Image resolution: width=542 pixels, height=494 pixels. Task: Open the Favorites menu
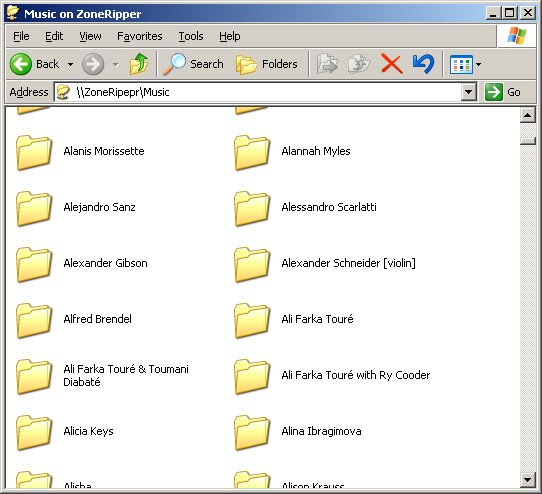(140, 36)
